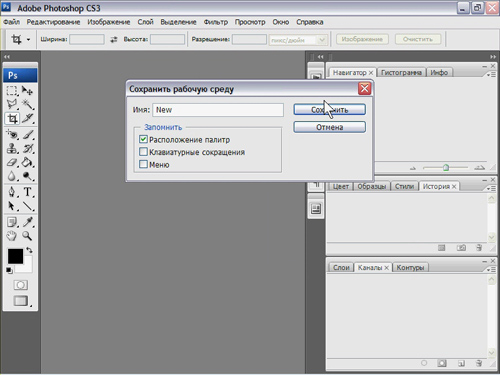The height and width of the screenshot is (375, 500).
Task: Select the Zoom magnifier tool
Action: click(27, 236)
